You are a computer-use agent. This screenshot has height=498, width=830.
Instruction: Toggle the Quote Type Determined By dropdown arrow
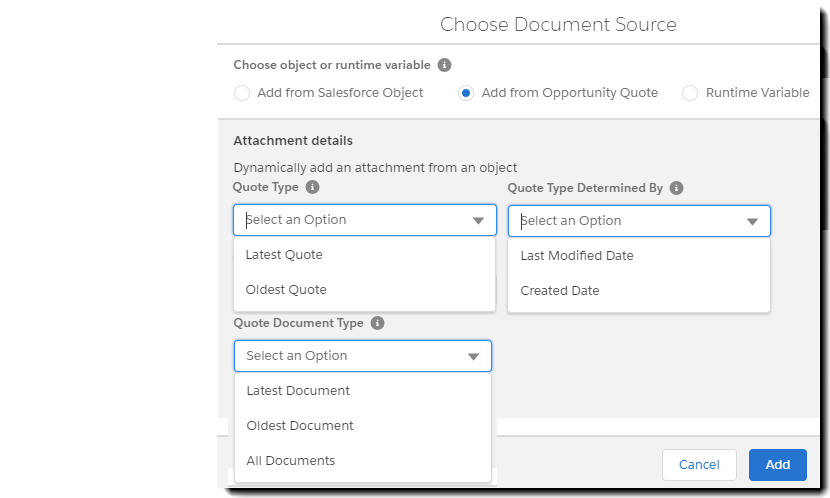pos(752,221)
